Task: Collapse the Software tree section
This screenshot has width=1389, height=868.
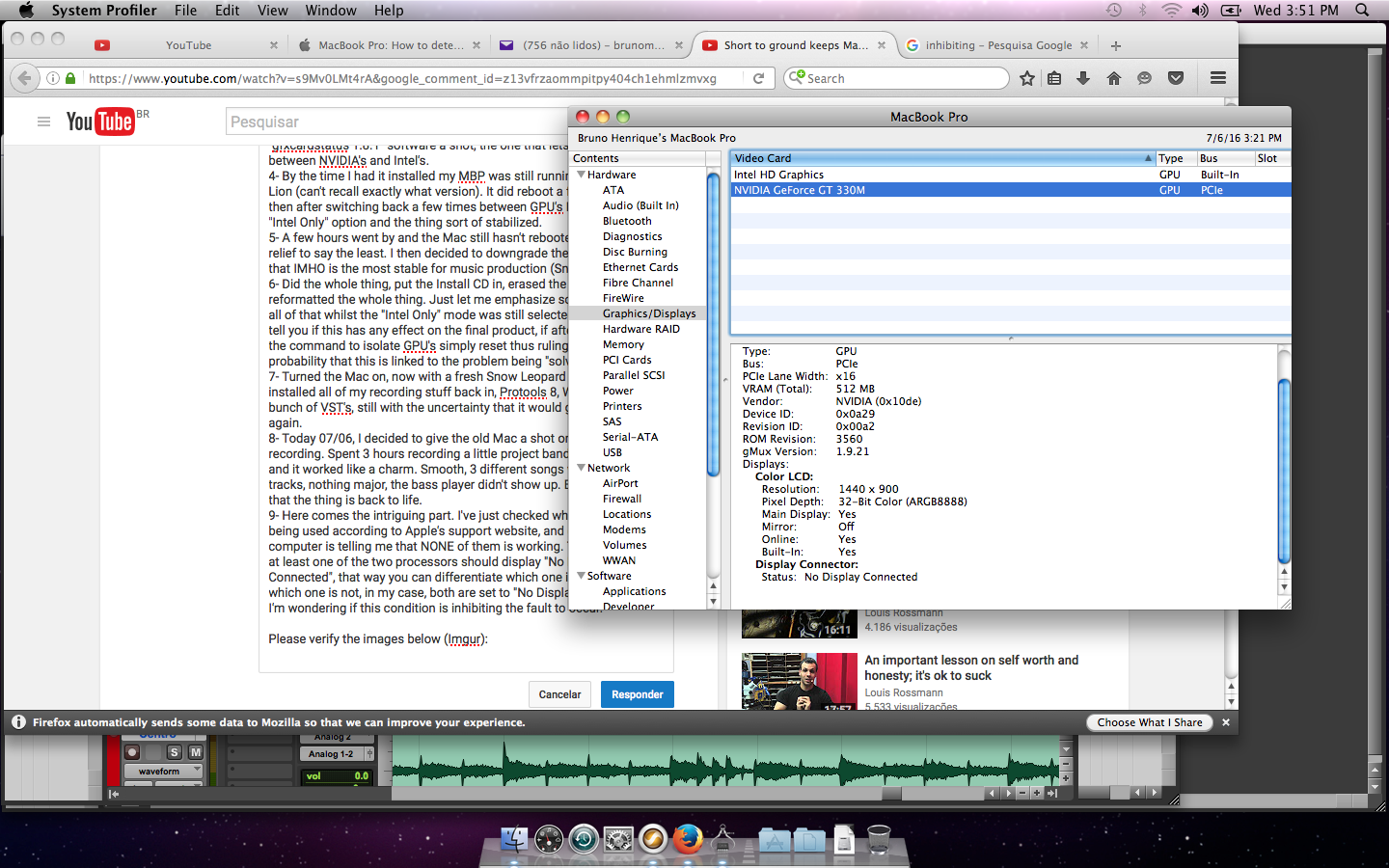Action: click(581, 576)
